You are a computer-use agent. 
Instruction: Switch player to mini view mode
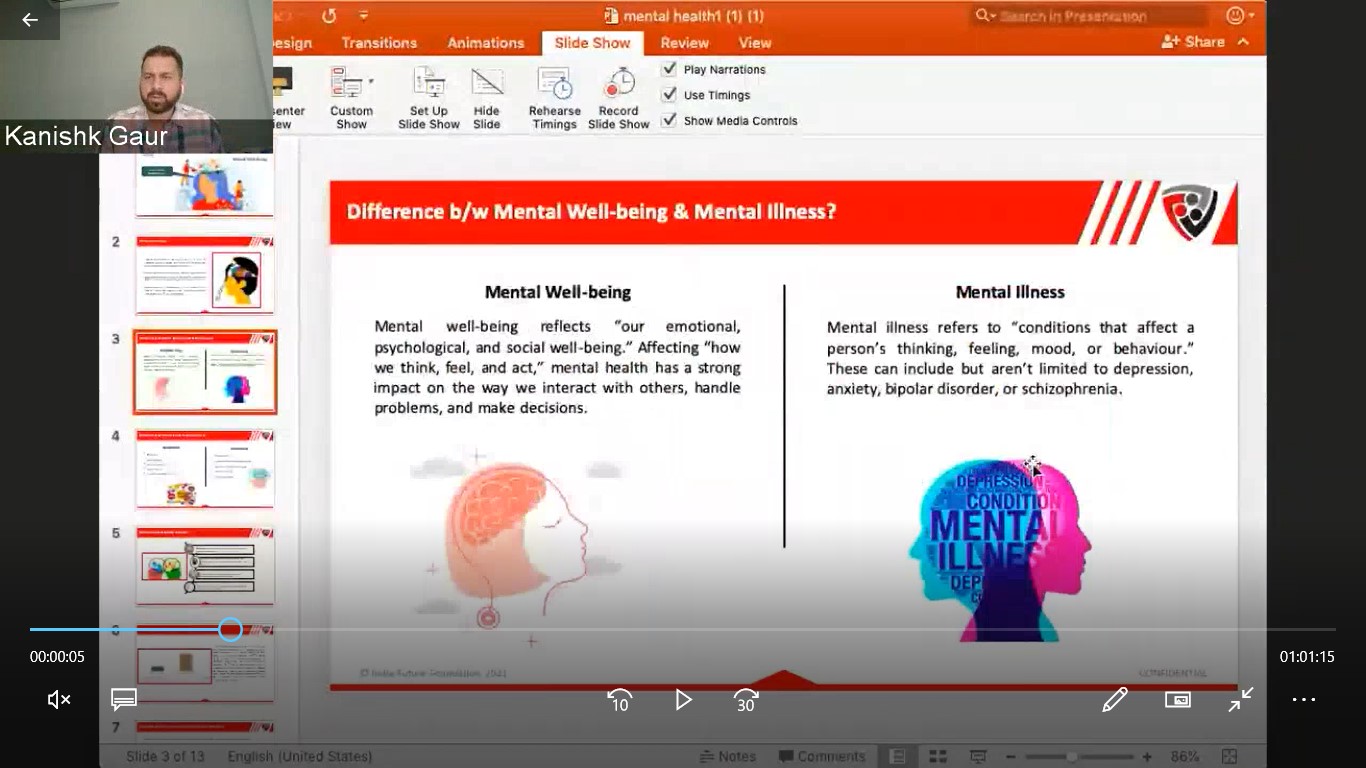click(1178, 700)
